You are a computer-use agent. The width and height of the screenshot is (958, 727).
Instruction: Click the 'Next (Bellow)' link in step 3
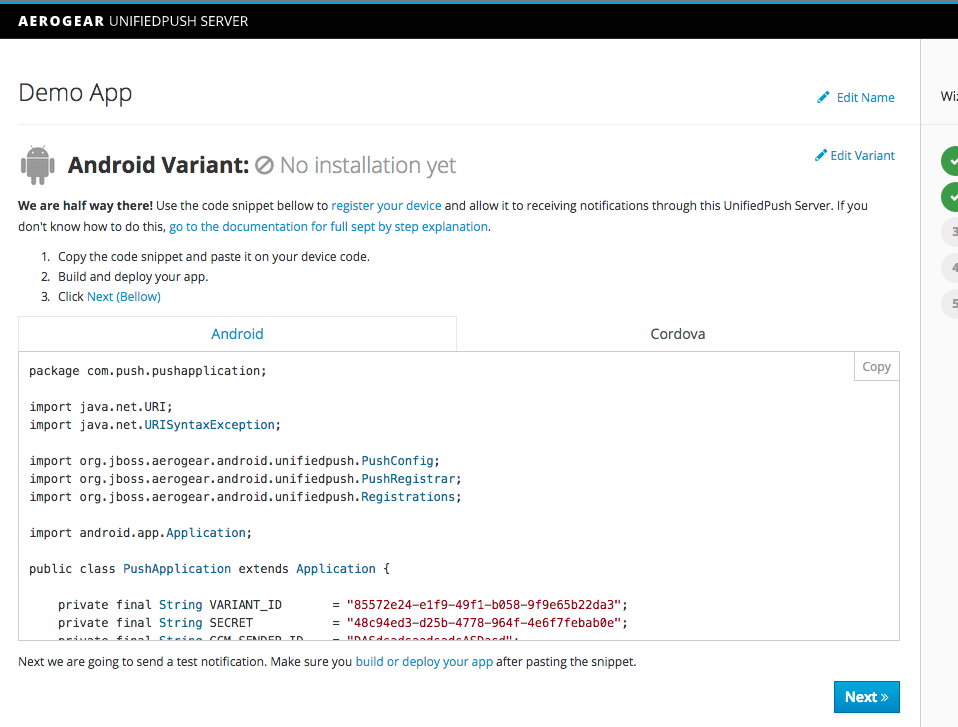(x=123, y=296)
